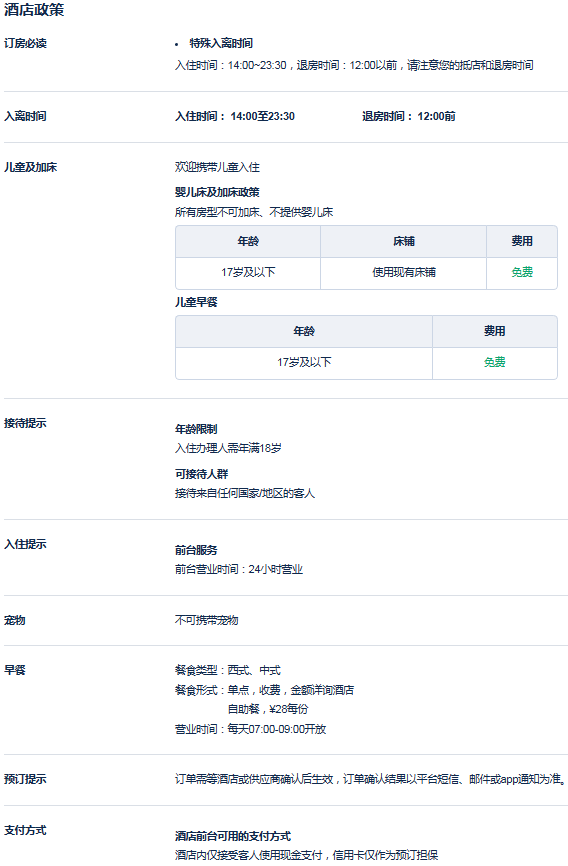Screen dimensions: 568x866
Task: Click the 年龄限制 subheading
Action: point(196,429)
